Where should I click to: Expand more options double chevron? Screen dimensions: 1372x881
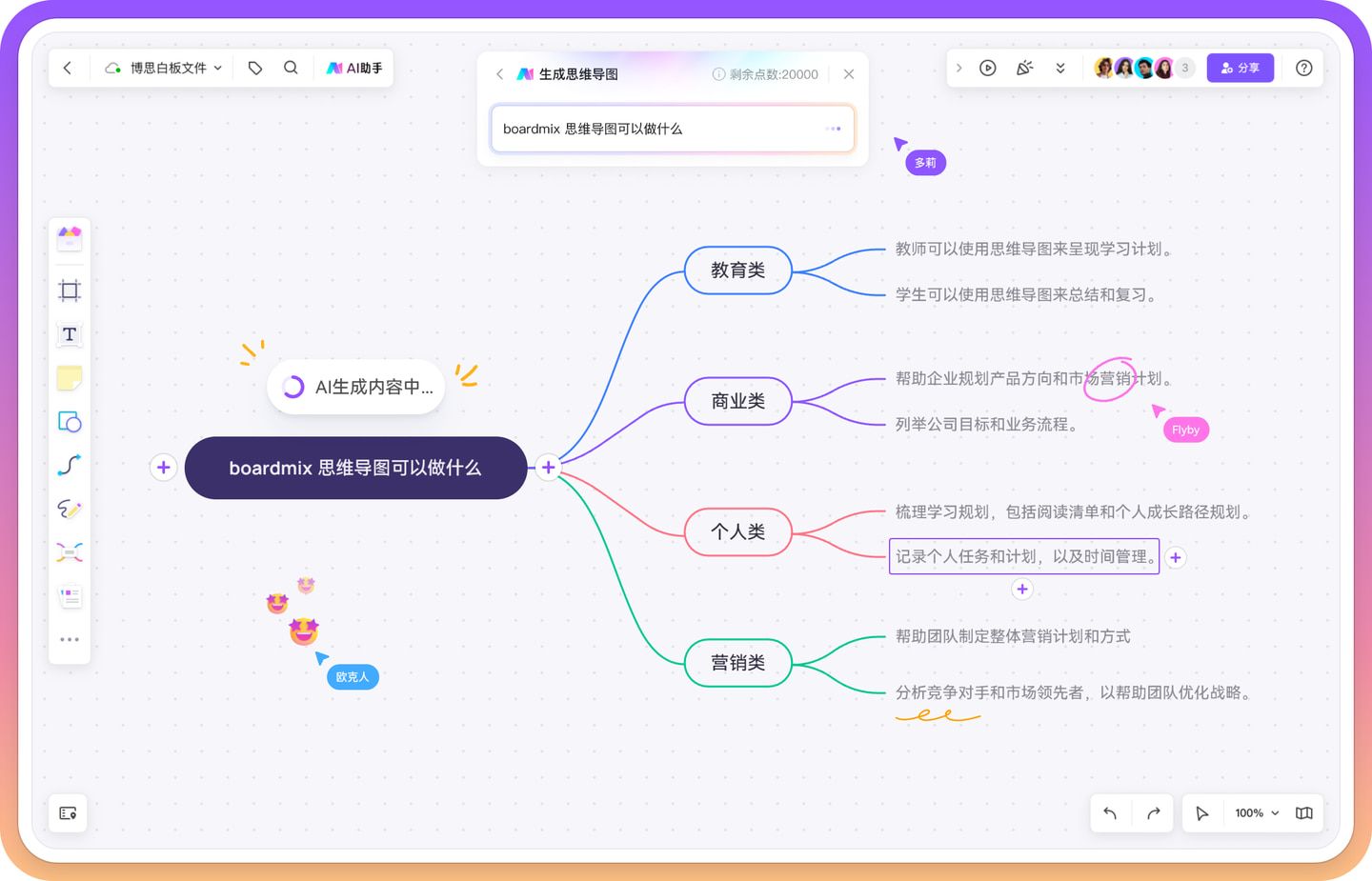[x=1060, y=68]
